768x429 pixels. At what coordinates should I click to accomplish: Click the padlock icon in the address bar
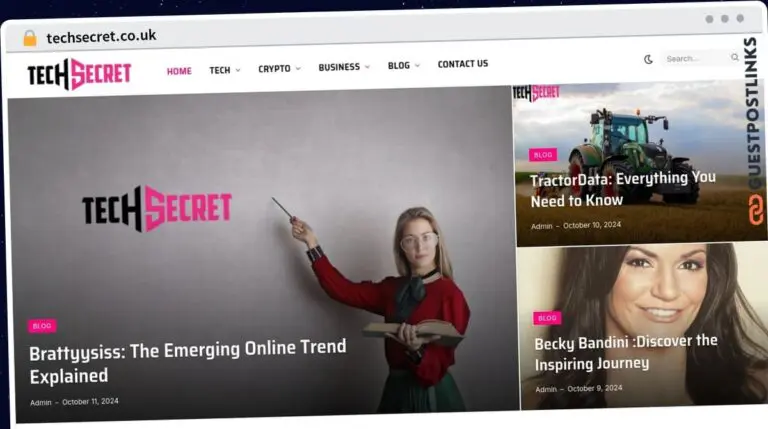point(30,38)
